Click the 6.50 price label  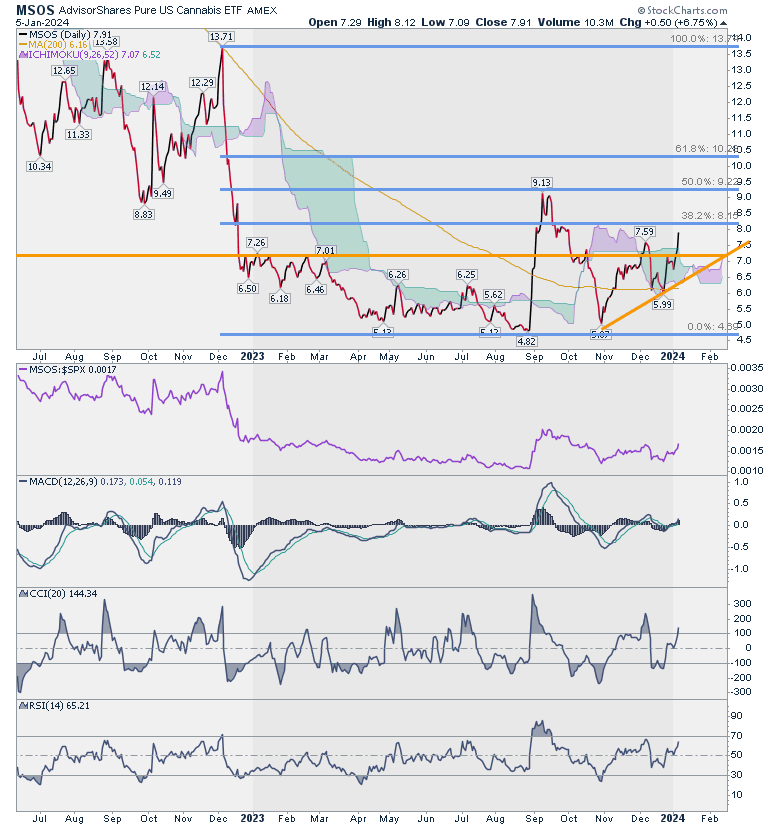click(247, 289)
